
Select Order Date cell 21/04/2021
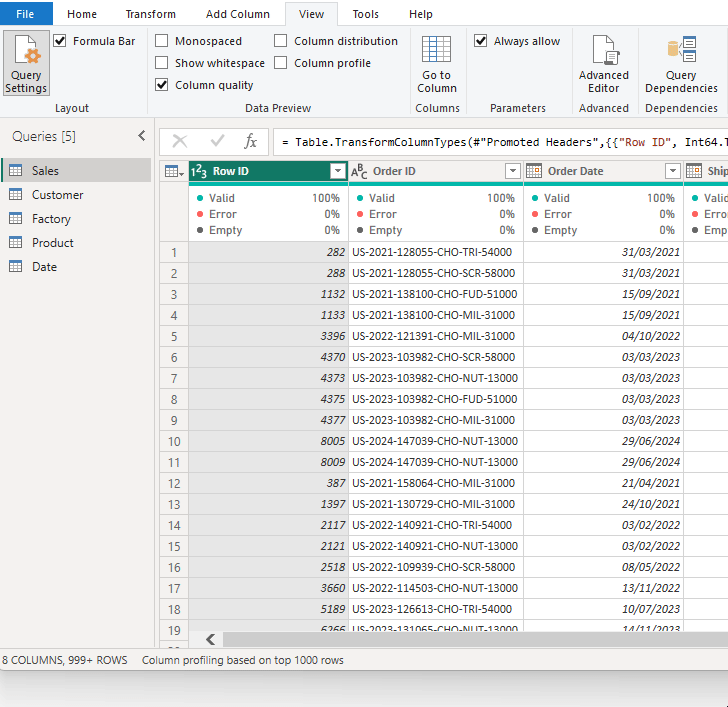click(604, 483)
